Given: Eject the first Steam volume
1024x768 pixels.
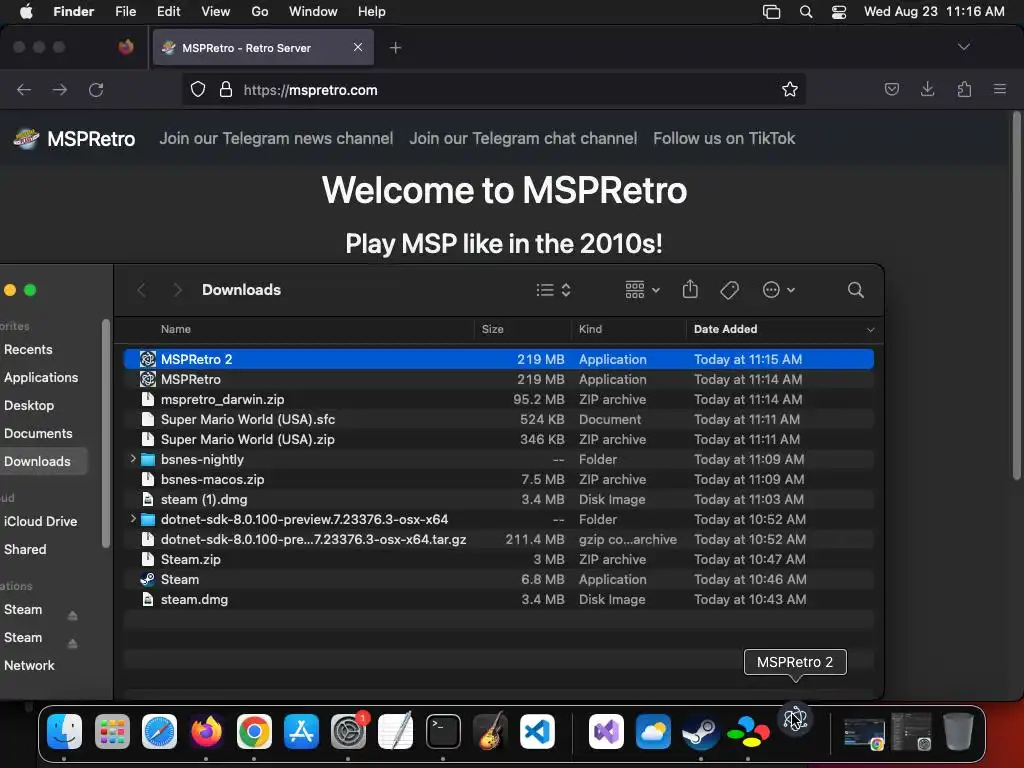Looking at the screenshot, I should [72, 615].
